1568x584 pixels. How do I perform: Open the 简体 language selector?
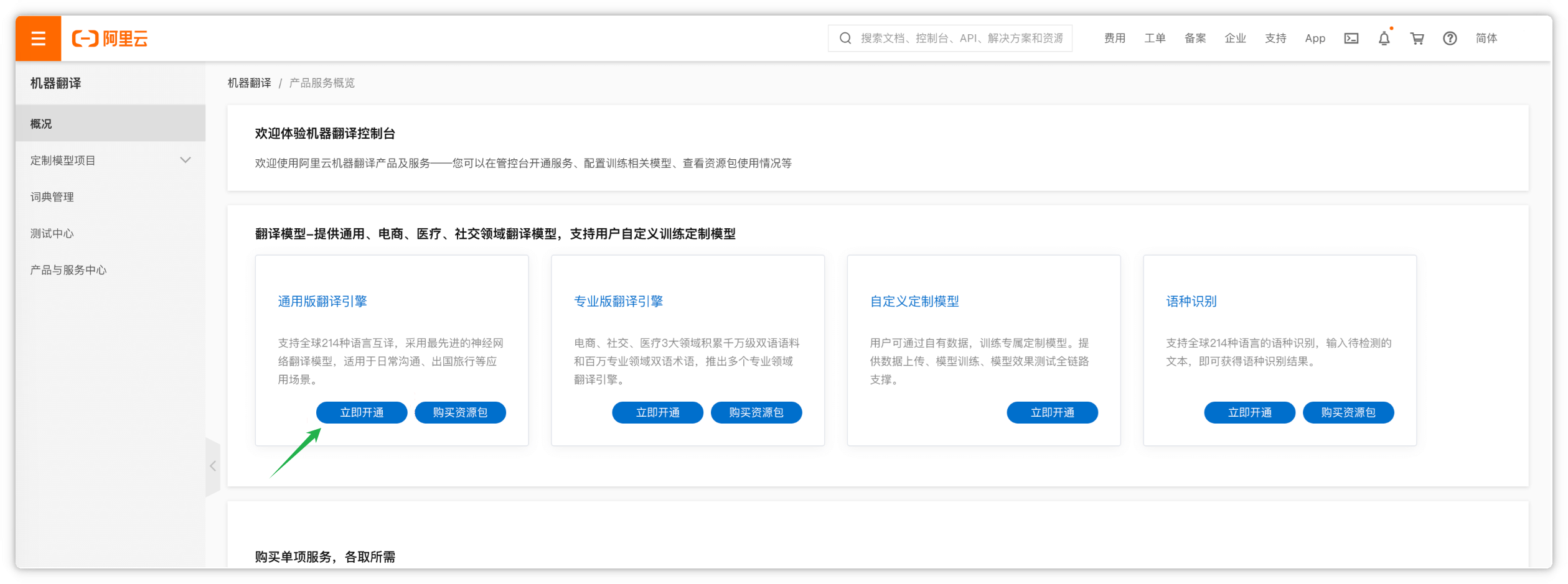click(1486, 39)
